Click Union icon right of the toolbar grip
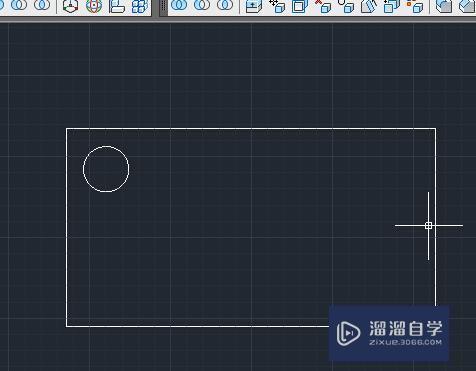Viewport: 476px width, 371px height. pyautogui.click(x=179, y=5)
